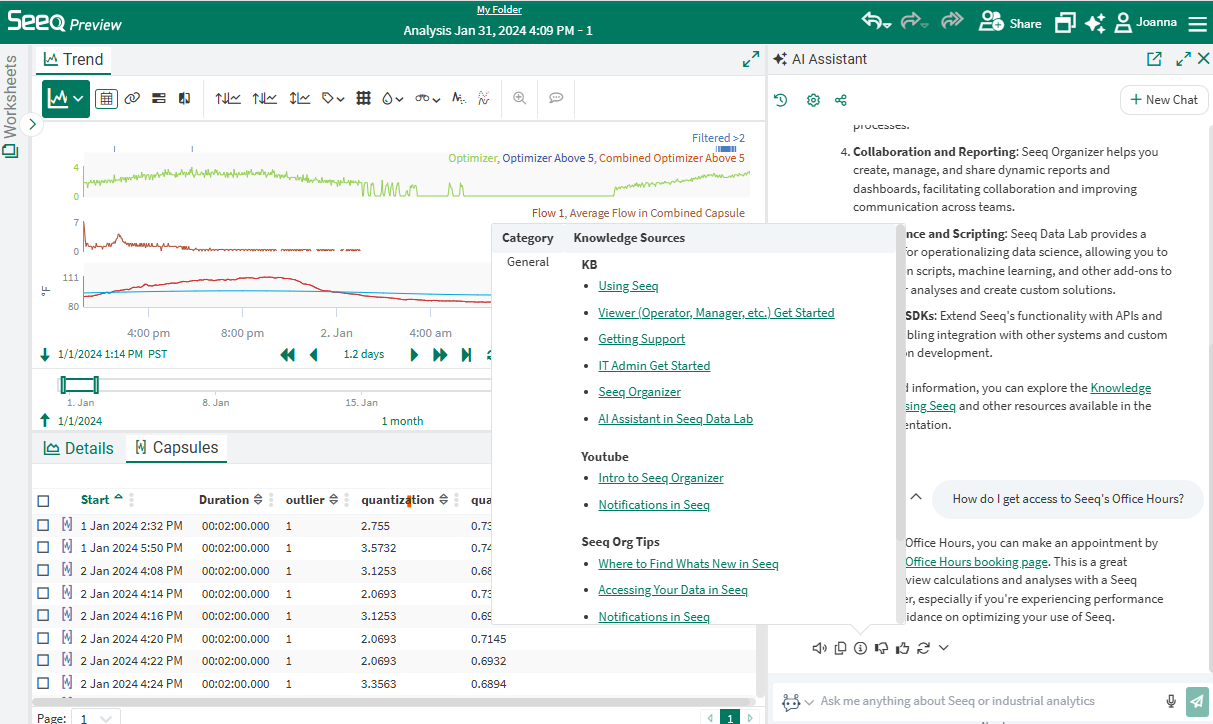The width and height of the screenshot is (1213, 724).
Task: Open the Getting Support link
Action: (642, 339)
